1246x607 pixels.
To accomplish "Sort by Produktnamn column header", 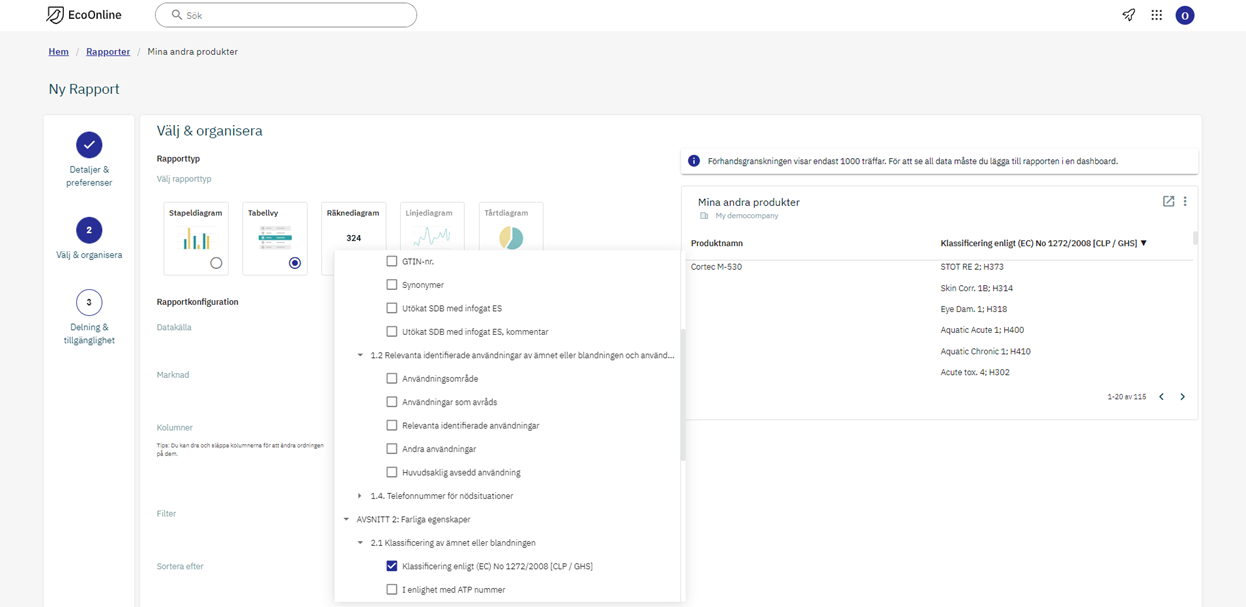I will tap(717, 243).
